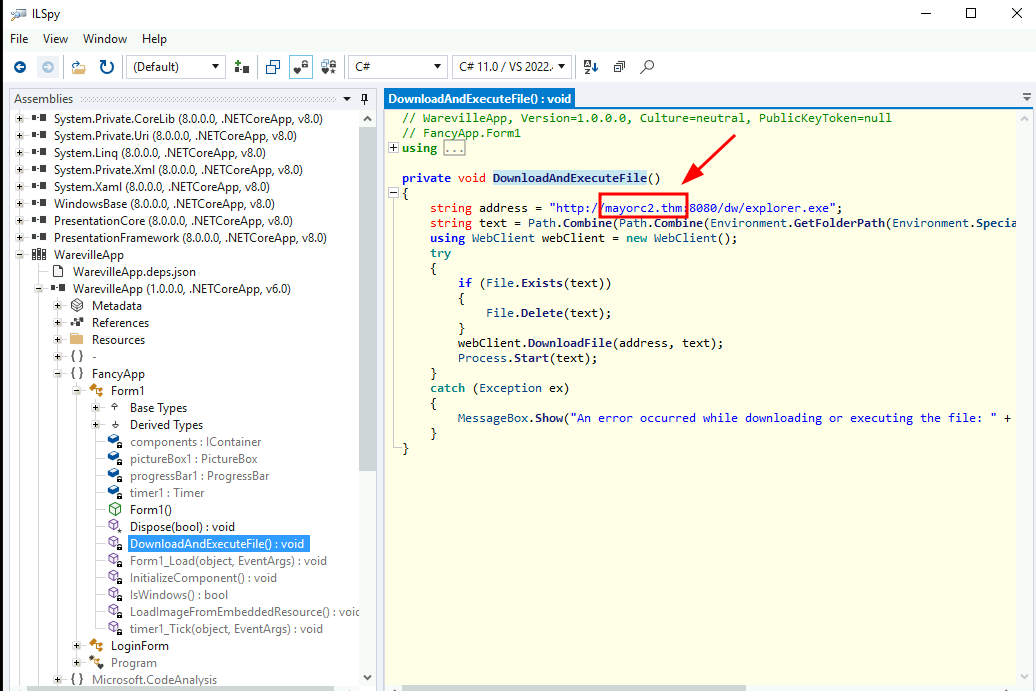Select WarevilleApp.deps.json file
Screen dimensions: 1036x691
[134, 272]
